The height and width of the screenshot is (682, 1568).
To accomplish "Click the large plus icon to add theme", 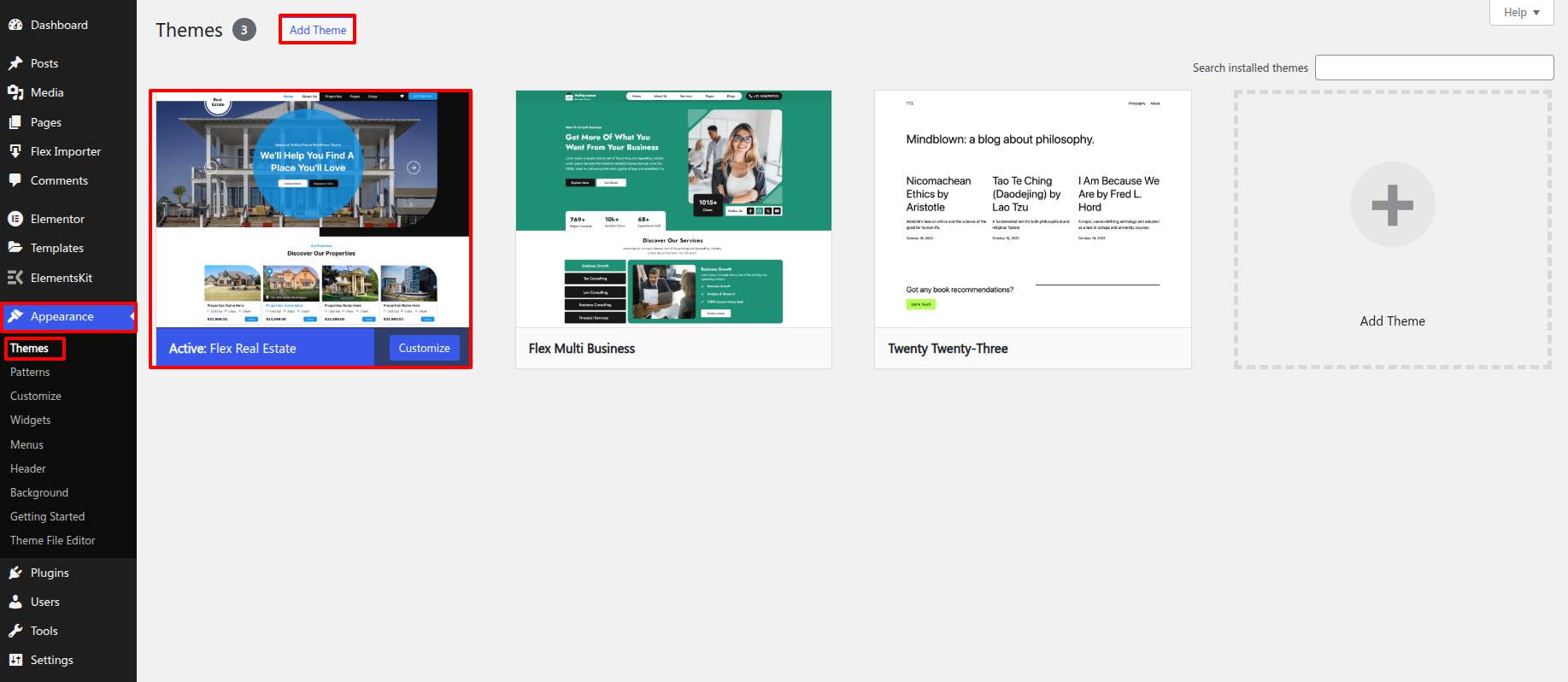I will [x=1392, y=205].
